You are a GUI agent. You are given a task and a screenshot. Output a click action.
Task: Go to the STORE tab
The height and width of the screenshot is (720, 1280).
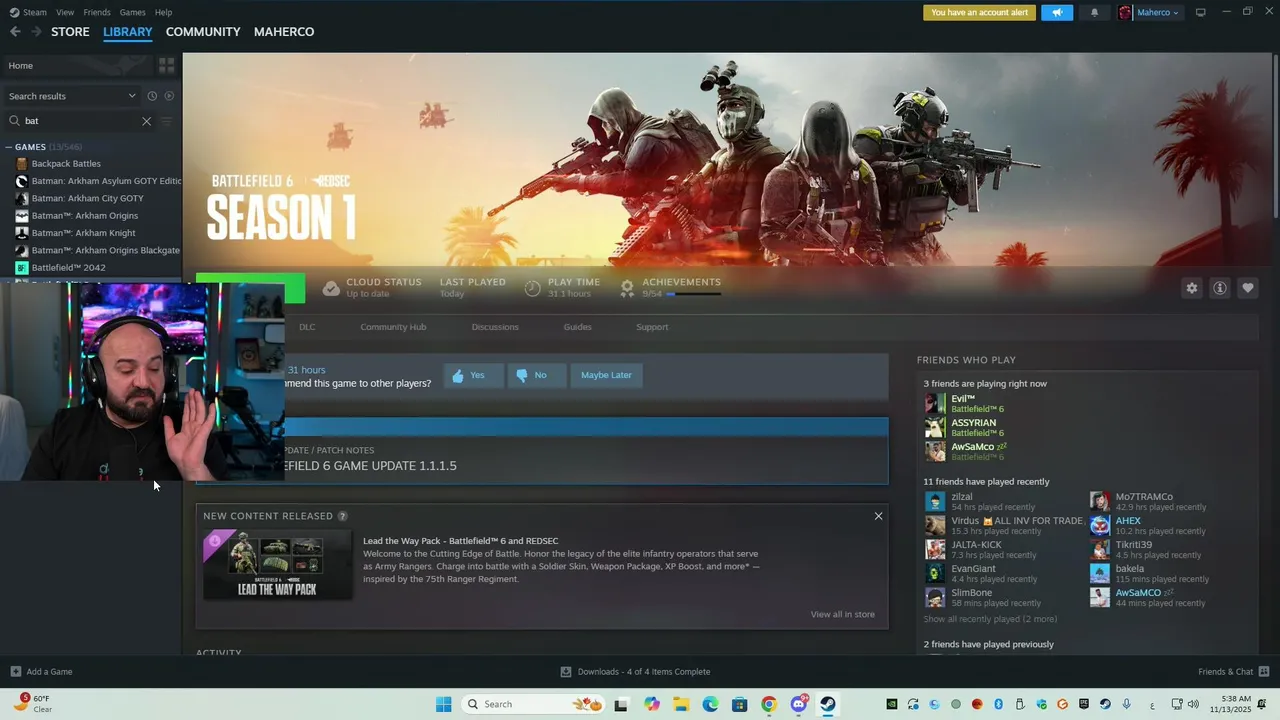(x=70, y=32)
